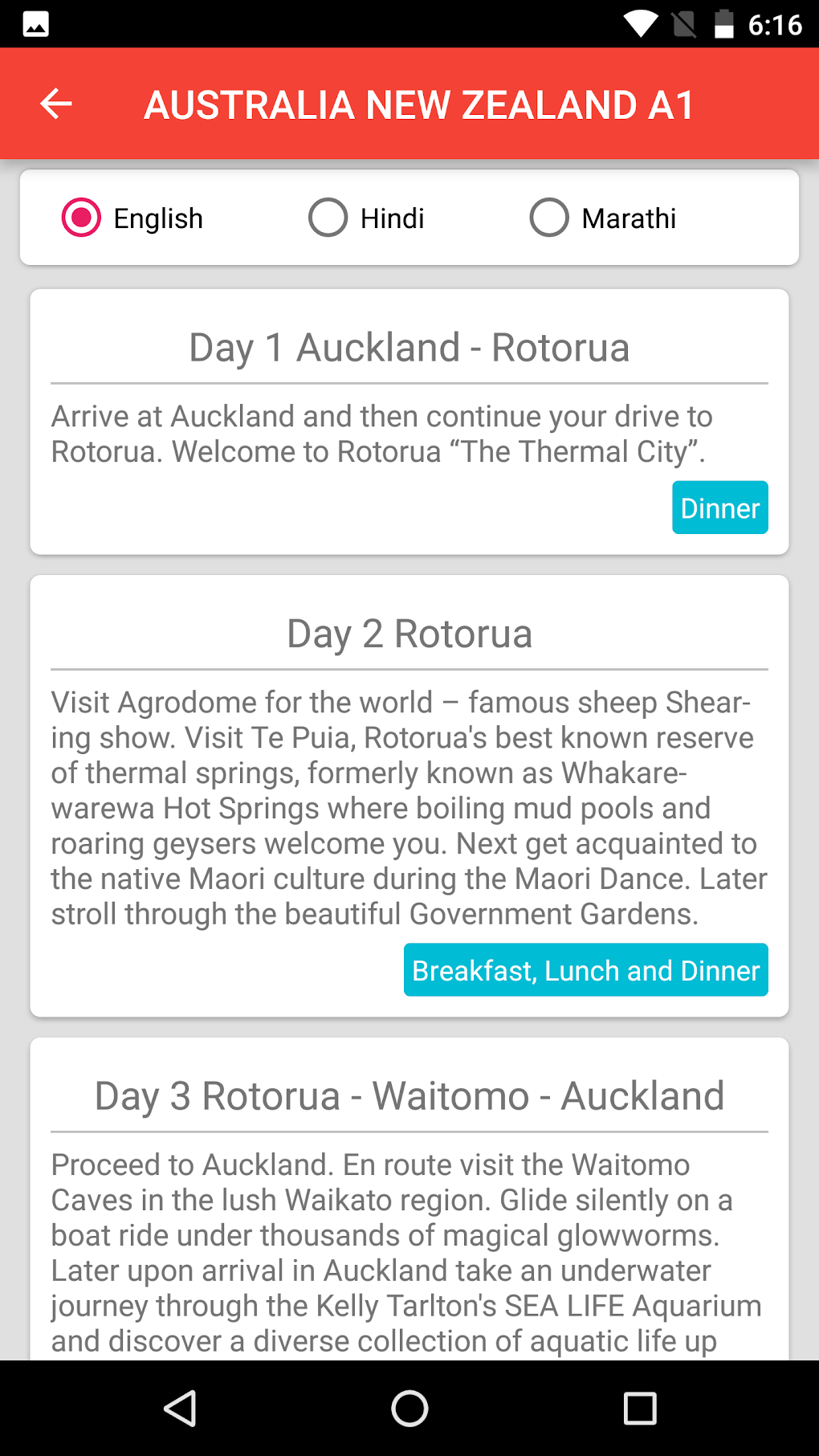
Task: Tap Day 3 Rotorua - Waitomo - Auckland title
Action: [409, 1096]
